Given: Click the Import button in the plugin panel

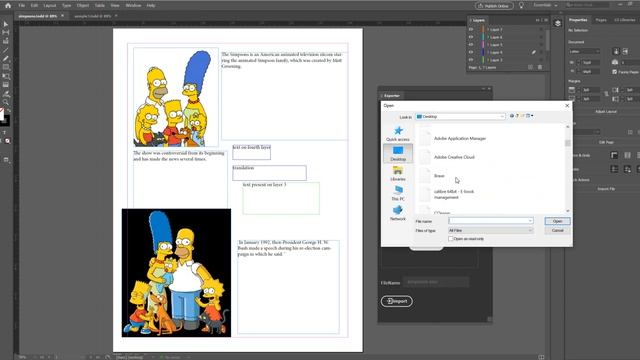Looking at the screenshot, I should tap(397, 301).
